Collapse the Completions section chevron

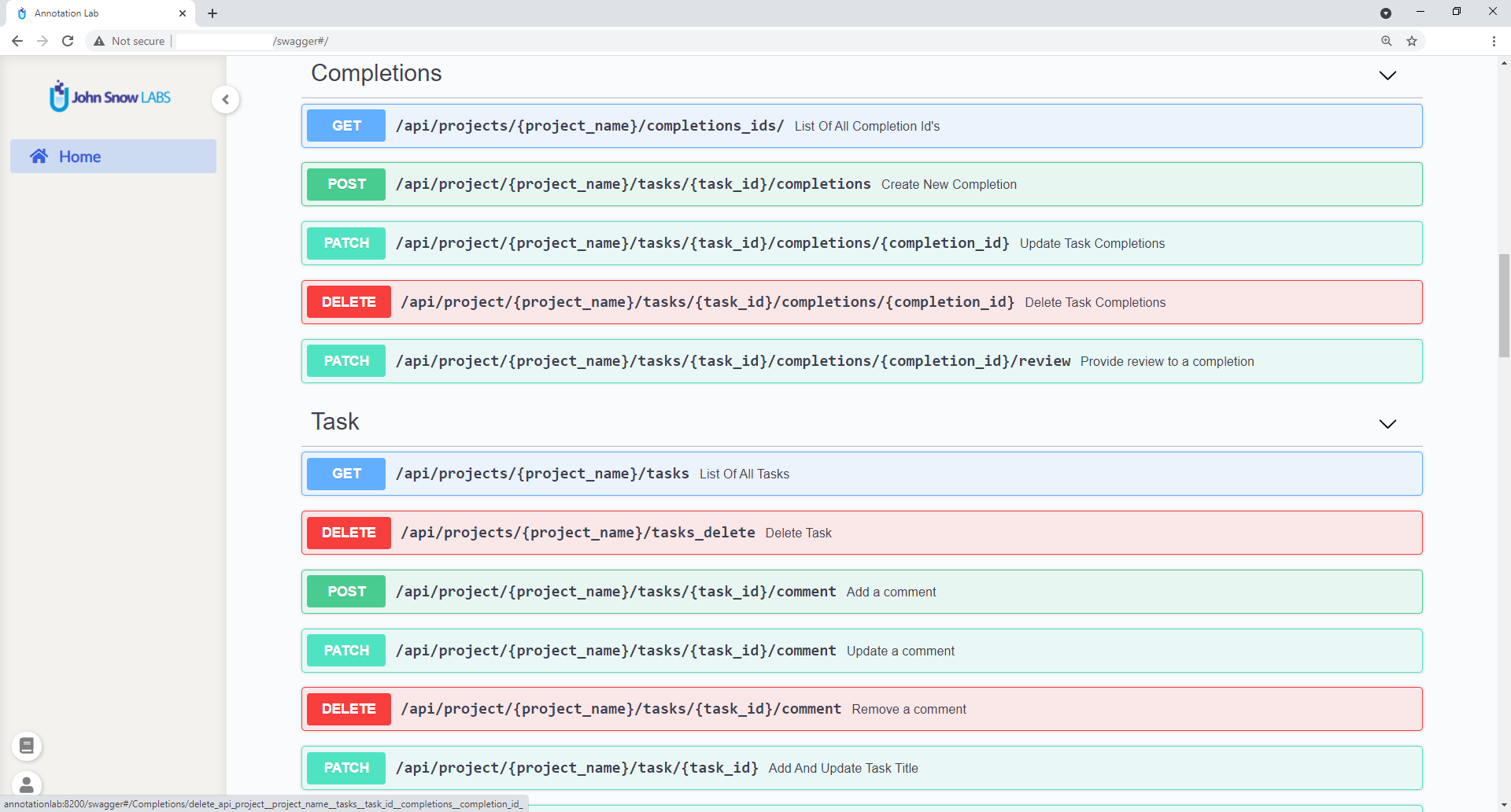tap(1387, 76)
